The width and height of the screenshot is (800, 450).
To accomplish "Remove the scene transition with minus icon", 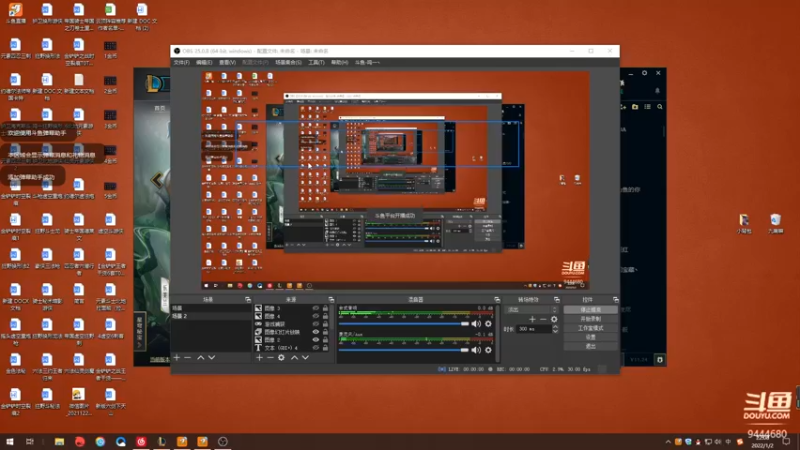I will (543, 319).
